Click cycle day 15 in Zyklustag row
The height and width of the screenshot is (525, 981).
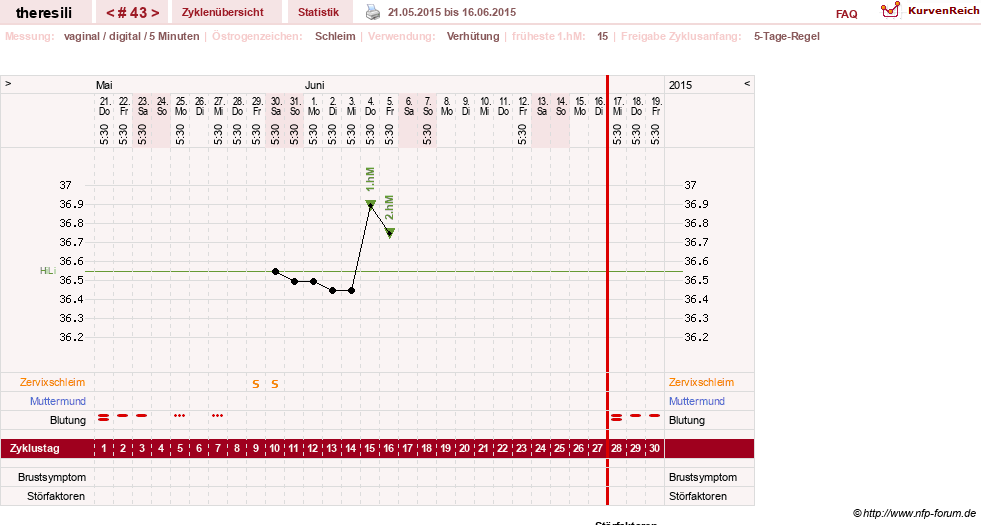pos(370,449)
